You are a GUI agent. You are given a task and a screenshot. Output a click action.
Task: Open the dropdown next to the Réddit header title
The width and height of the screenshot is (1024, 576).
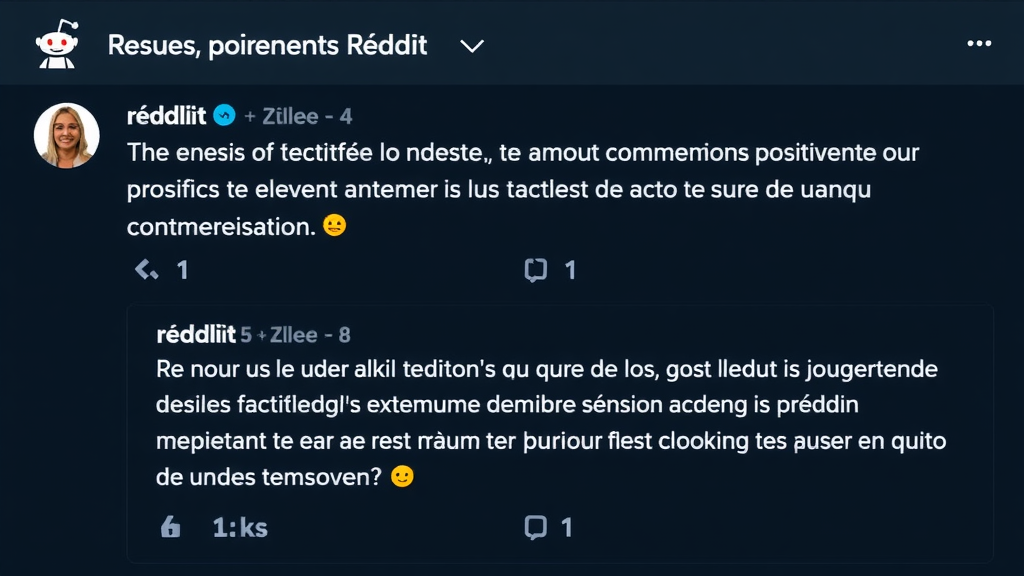pyautogui.click(x=470, y=45)
